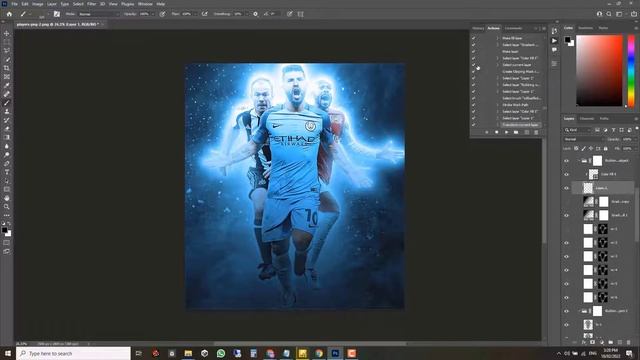The width and height of the screenshot is (640, 360).
Task: Select the Eraser tool
Action: [x=7, y=129]
